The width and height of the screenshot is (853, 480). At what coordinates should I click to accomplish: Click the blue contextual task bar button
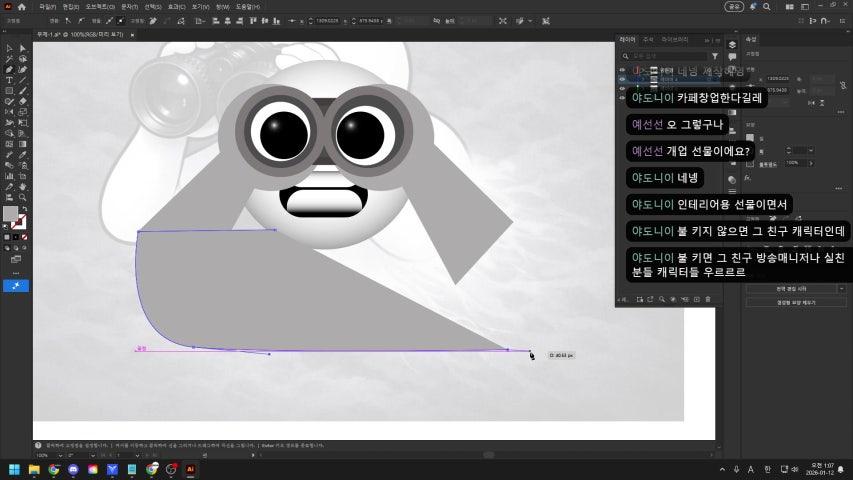click(16, 285)
